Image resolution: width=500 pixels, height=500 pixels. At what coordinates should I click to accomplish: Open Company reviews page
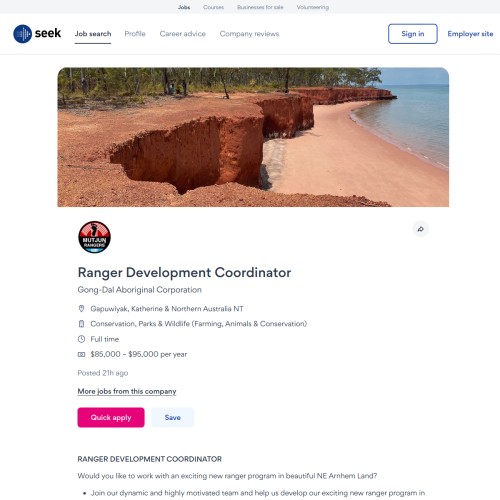click(x=249, y=34)
